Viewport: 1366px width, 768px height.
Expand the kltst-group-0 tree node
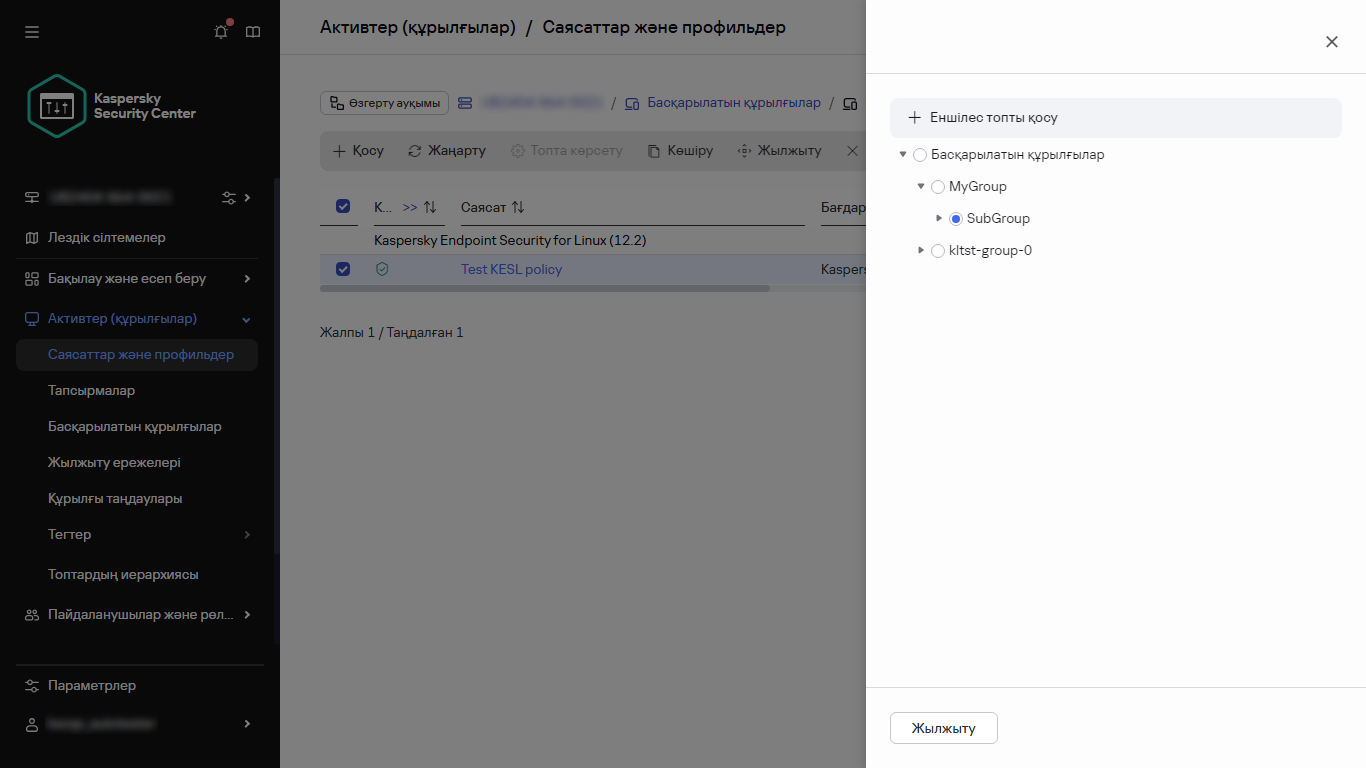(x=921, y=250)
